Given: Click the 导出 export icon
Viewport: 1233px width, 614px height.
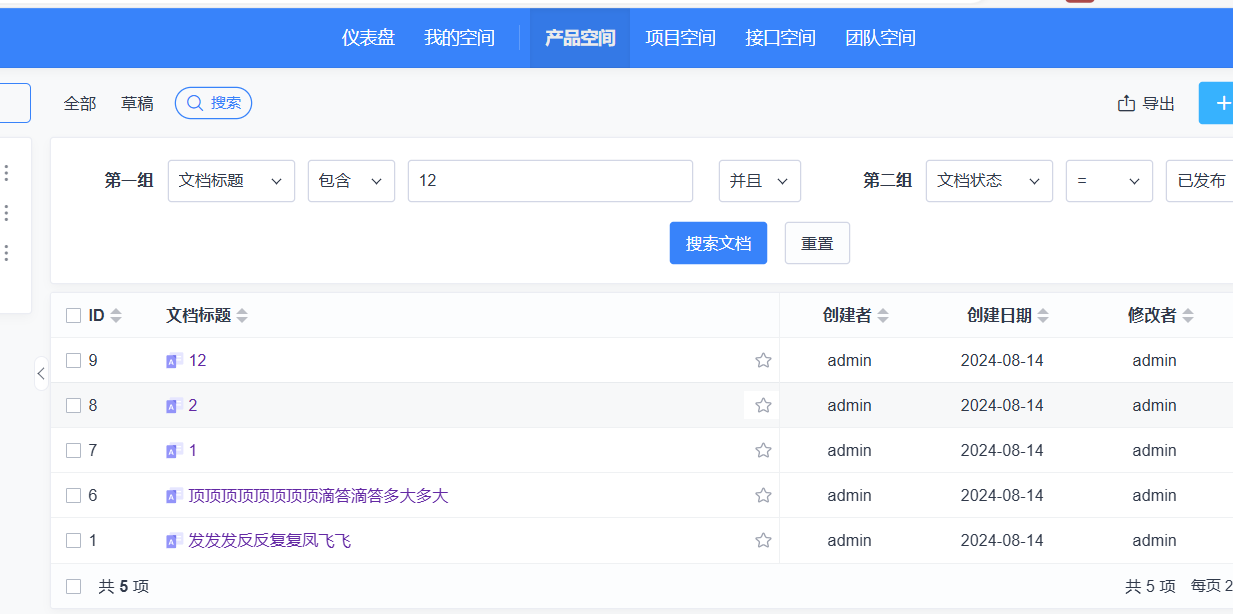Looking at the screenshot, I should pyautogui.click(x=1126, y=103).
